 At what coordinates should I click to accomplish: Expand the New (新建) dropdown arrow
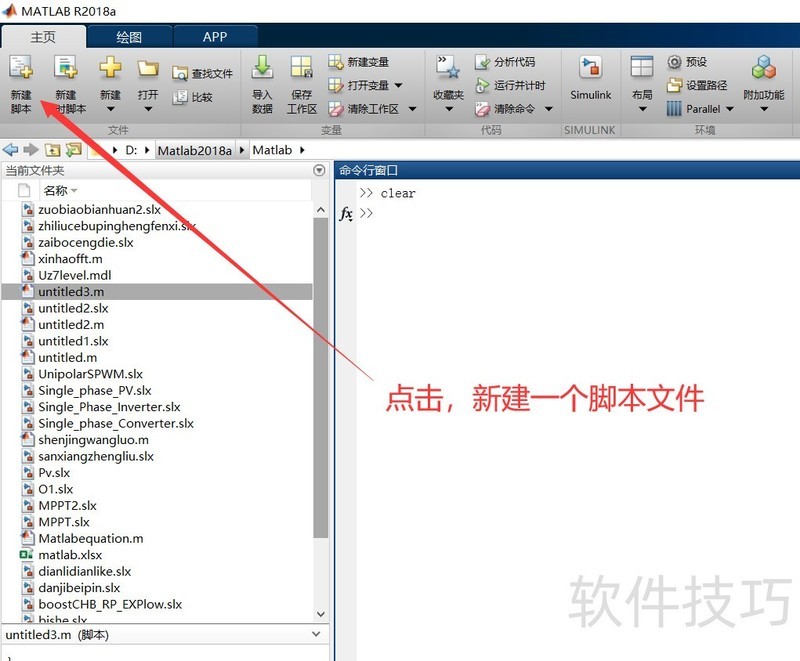tap(110, 109)
